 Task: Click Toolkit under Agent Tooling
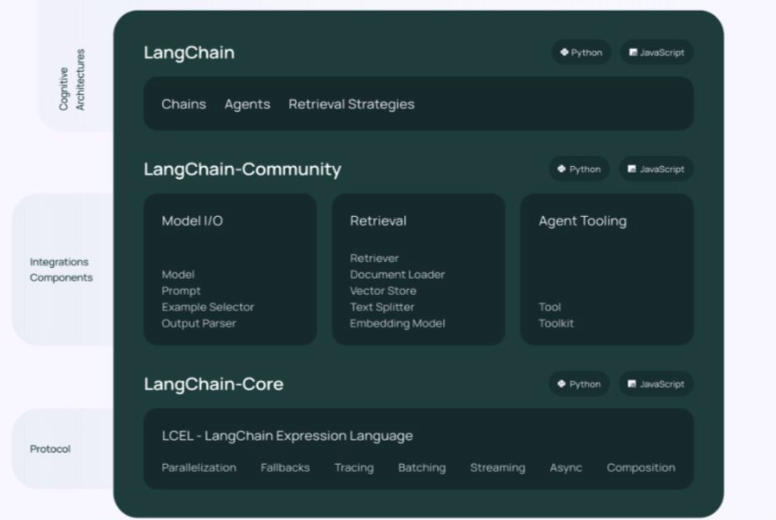click(556, 323)
